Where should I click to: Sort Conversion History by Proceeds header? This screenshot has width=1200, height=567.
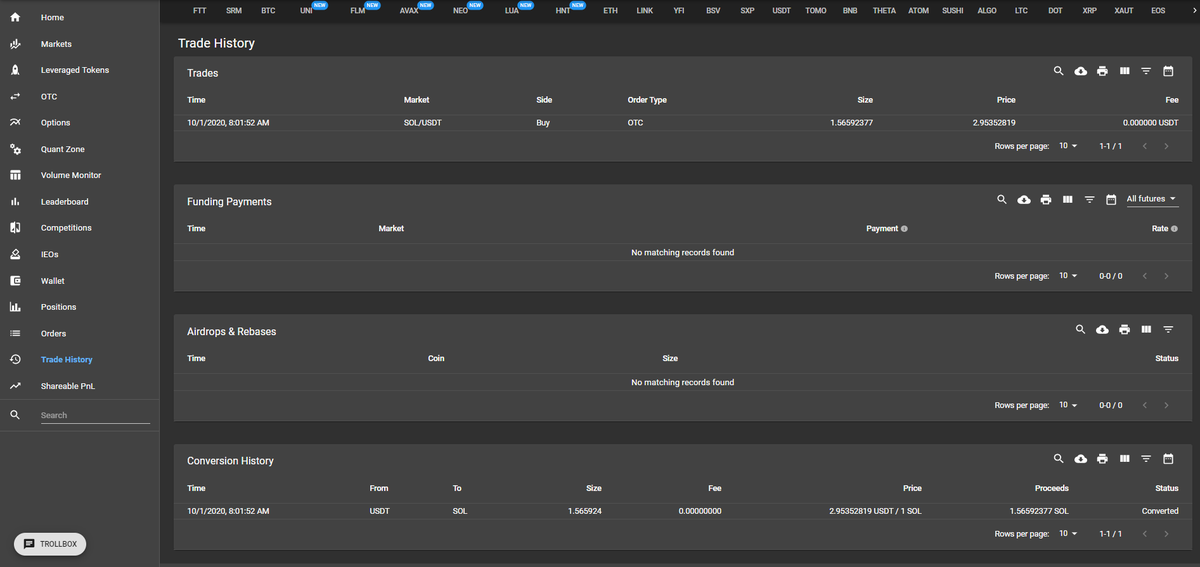(1051, 488)
